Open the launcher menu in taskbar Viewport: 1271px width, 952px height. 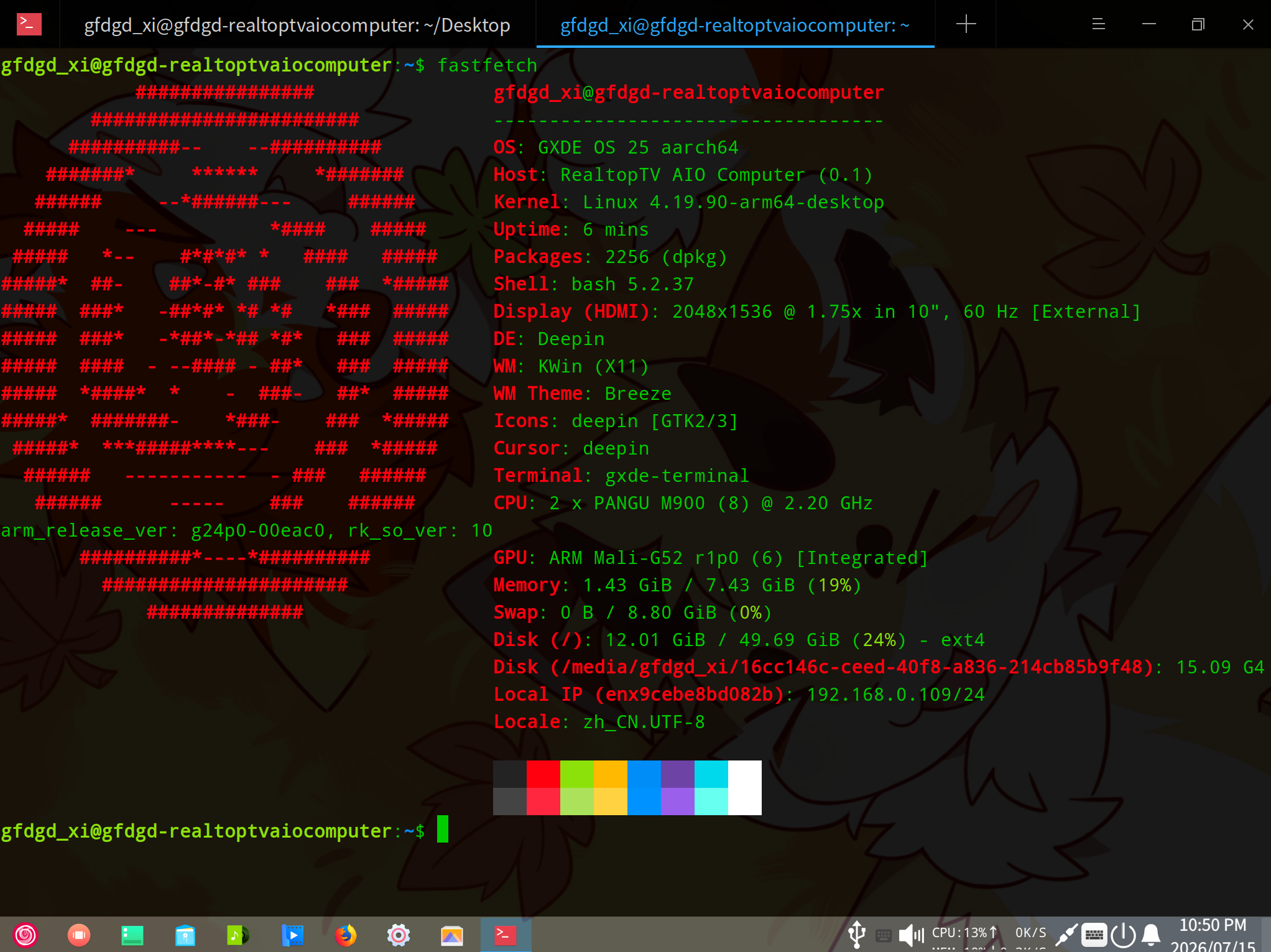pyautogui.click(x=25, y=935)
